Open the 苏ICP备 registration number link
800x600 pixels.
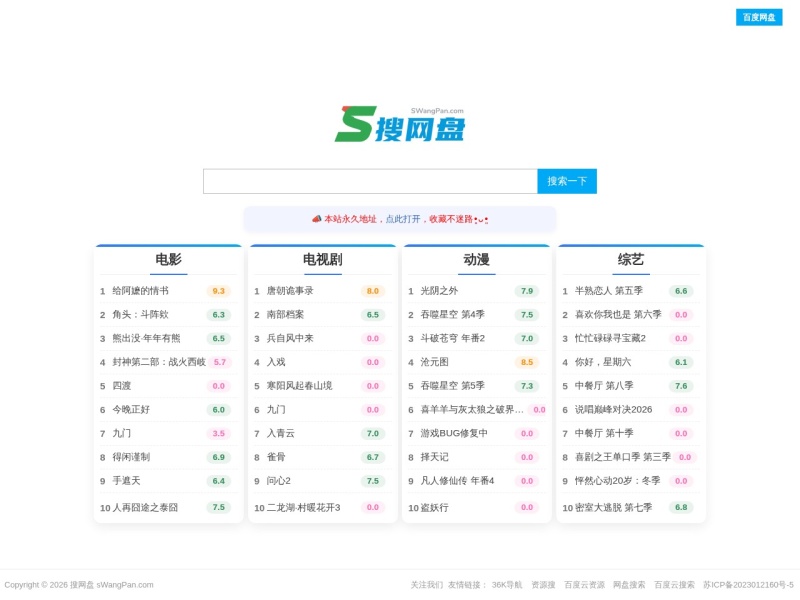(x=748, y=585)
